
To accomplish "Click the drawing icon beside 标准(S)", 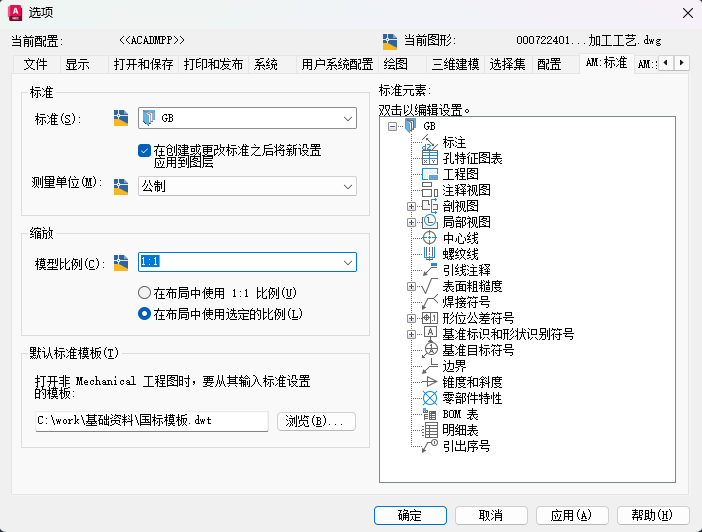I will click(121, 118).
